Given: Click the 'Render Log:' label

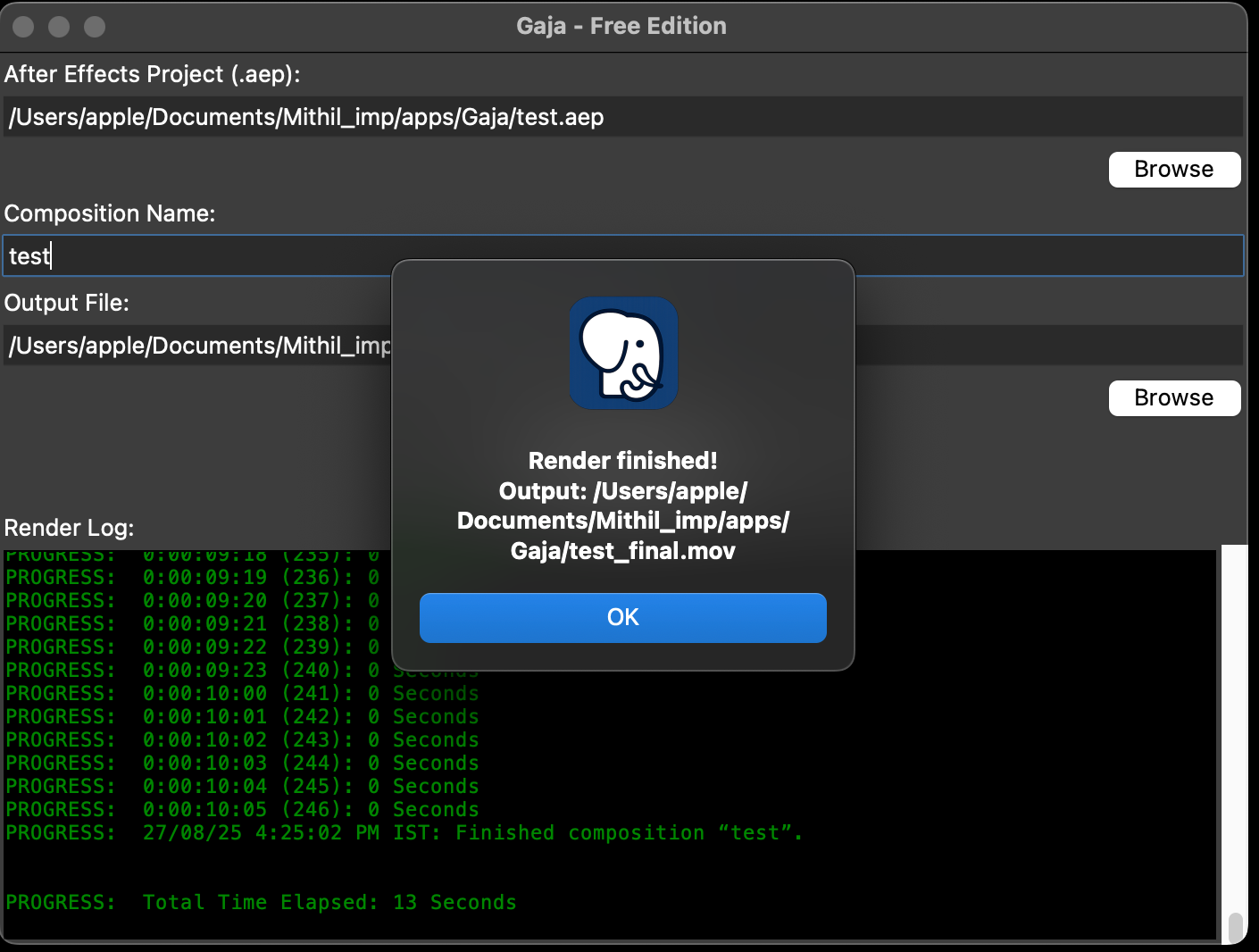Looking at the screenshot, I should point(69,528).
